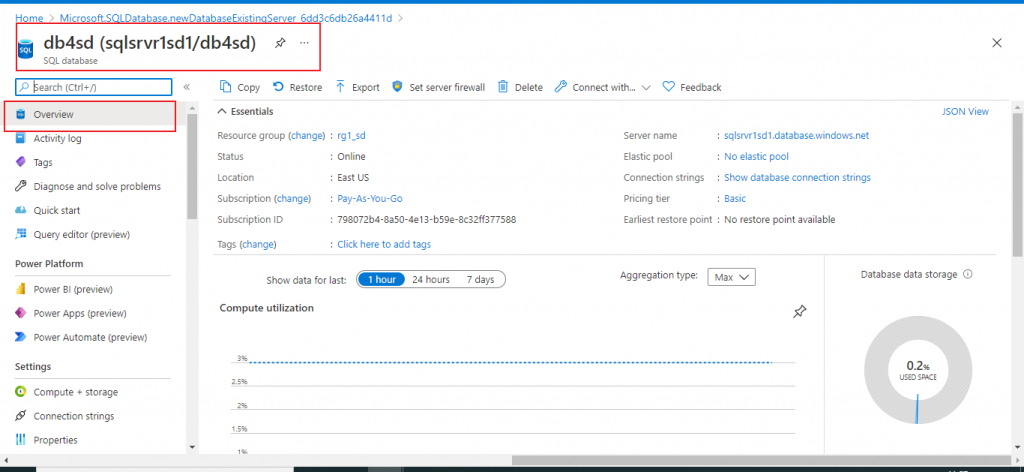The image size is (1024, 472).
Task: Open the Connect with dropdown arrow
Action: click(646, 87)
